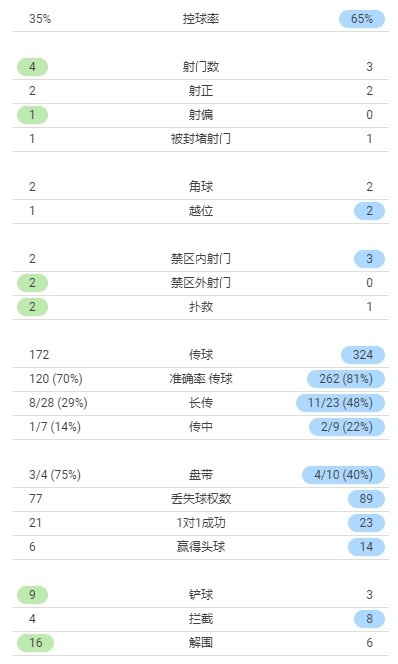Click the 11/23 (48%) long pass badge
Viewport: 398px width, 664px height.
(340, 403)
